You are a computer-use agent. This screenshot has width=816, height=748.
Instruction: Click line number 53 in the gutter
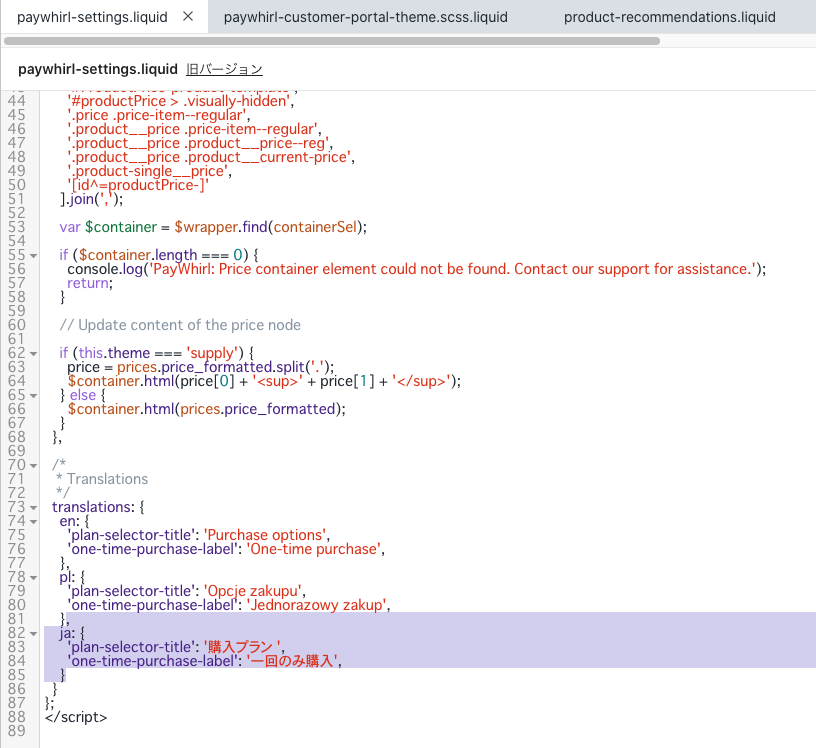(17, 227)
